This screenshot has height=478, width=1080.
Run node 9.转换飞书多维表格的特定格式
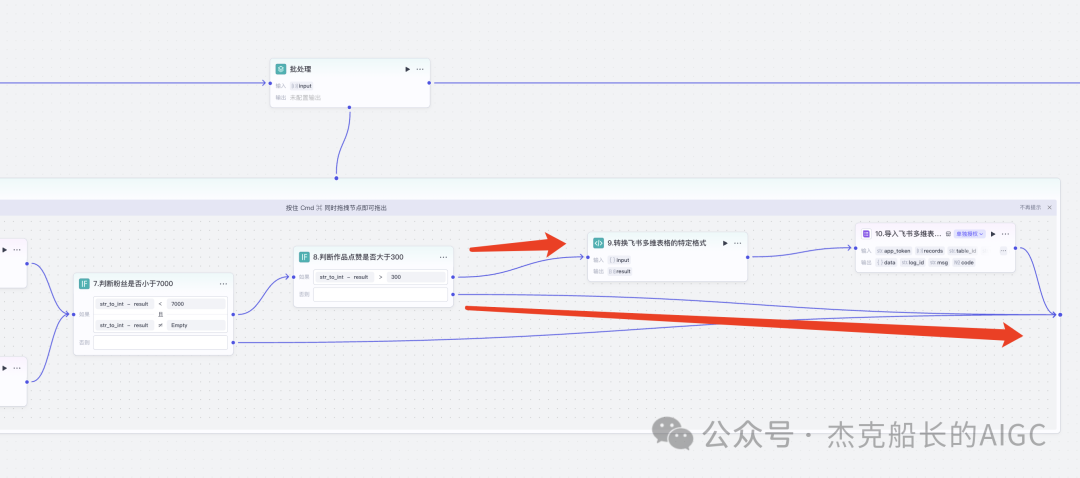coord(725,243)
